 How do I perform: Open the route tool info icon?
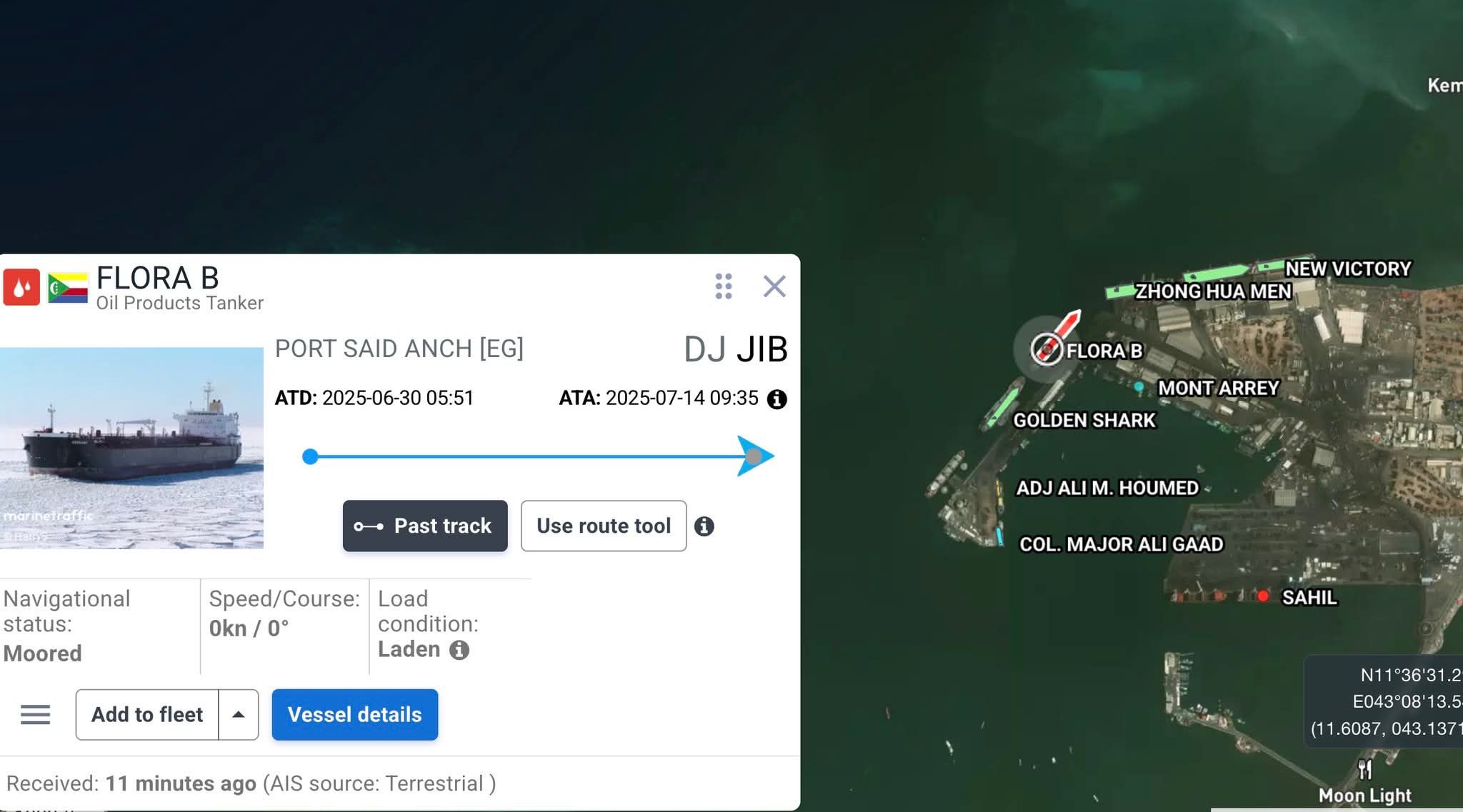coord(704,526)
